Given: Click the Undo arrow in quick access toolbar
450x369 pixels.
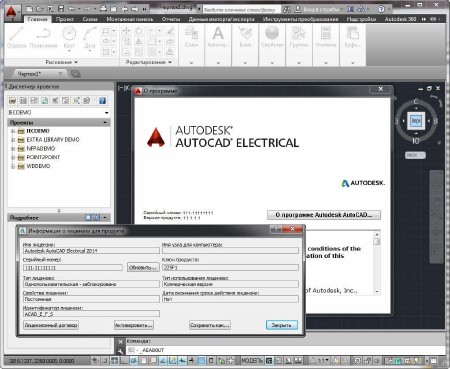Looking at the screenshot, I should pos(71,9).
